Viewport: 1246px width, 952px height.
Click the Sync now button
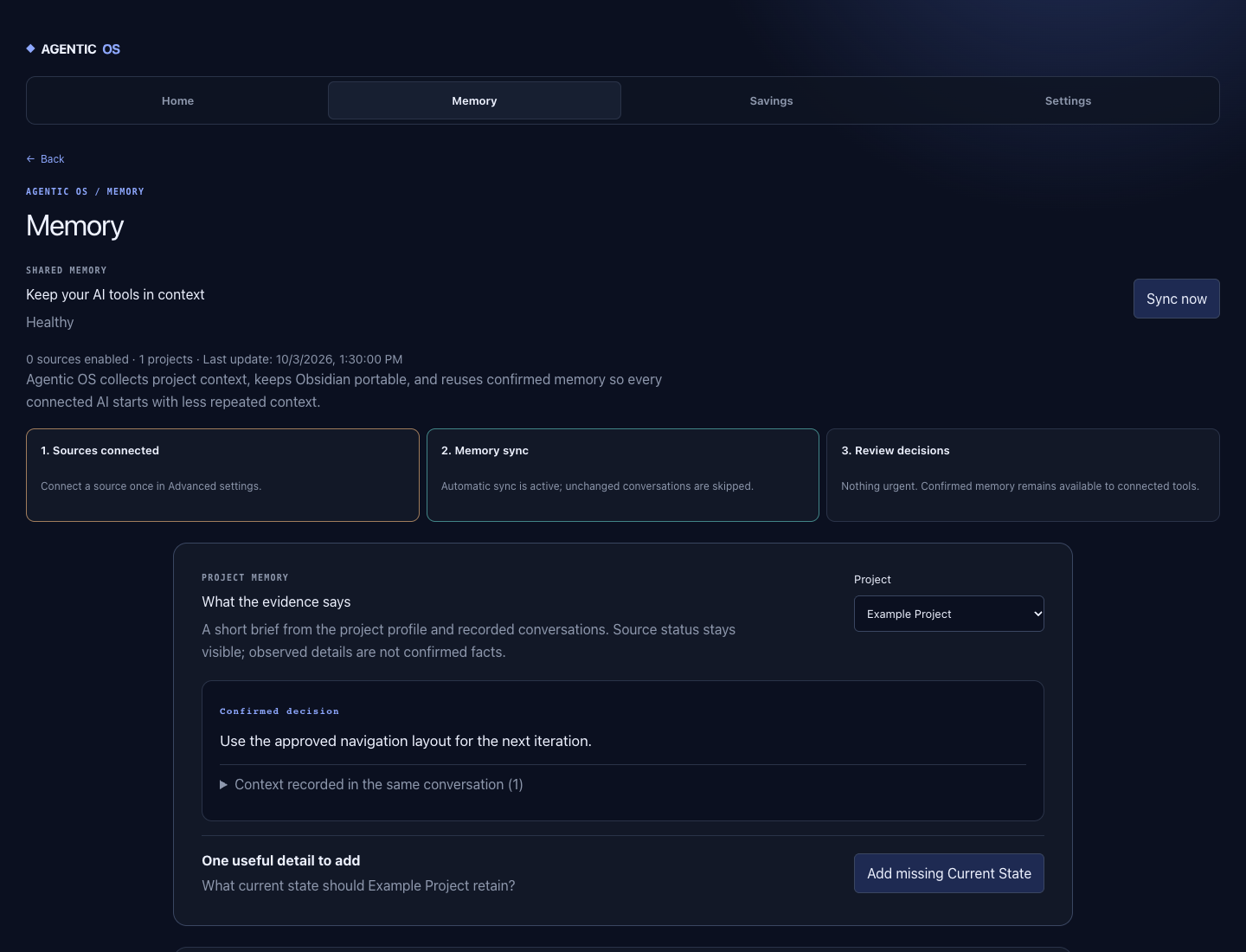pos(1176,299)
